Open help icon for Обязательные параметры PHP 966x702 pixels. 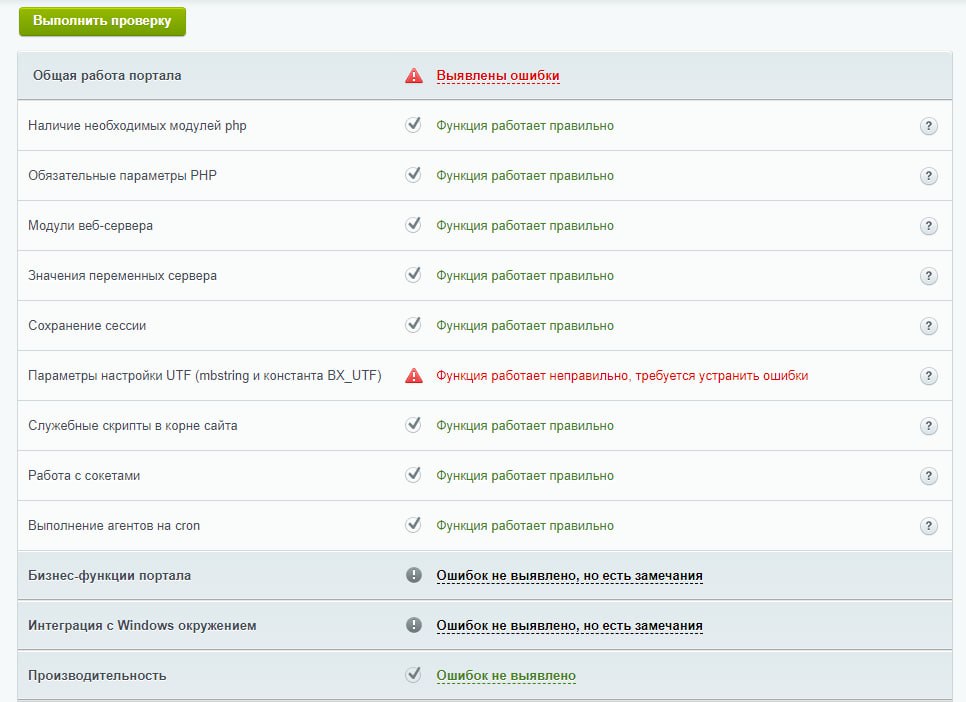click(928, 176)
